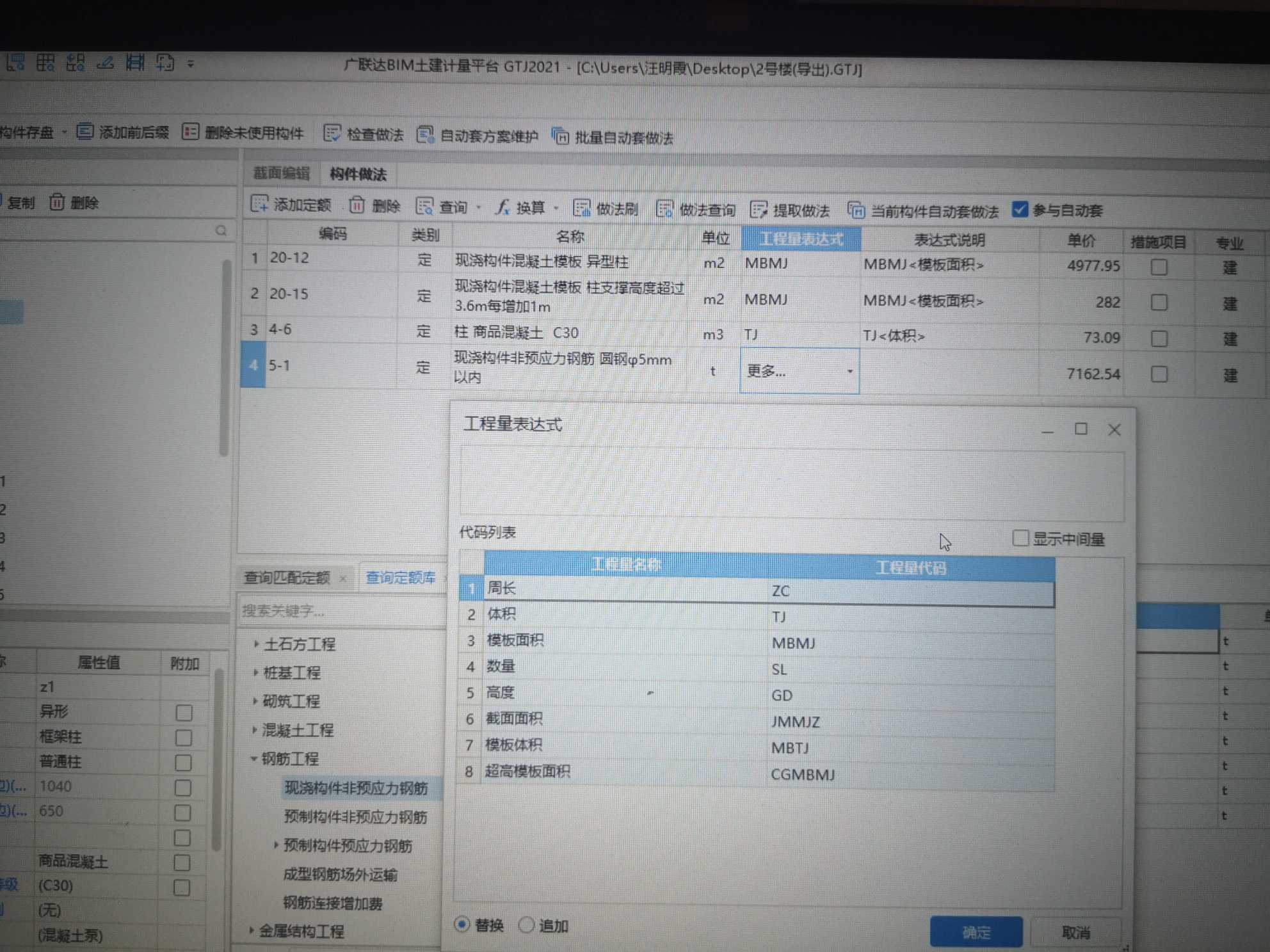The height and width of the screenshot is (952, 1270).
Task: Select 现浇构件非预应力钢筋 tree item
Action: click(x=356, y=788)
